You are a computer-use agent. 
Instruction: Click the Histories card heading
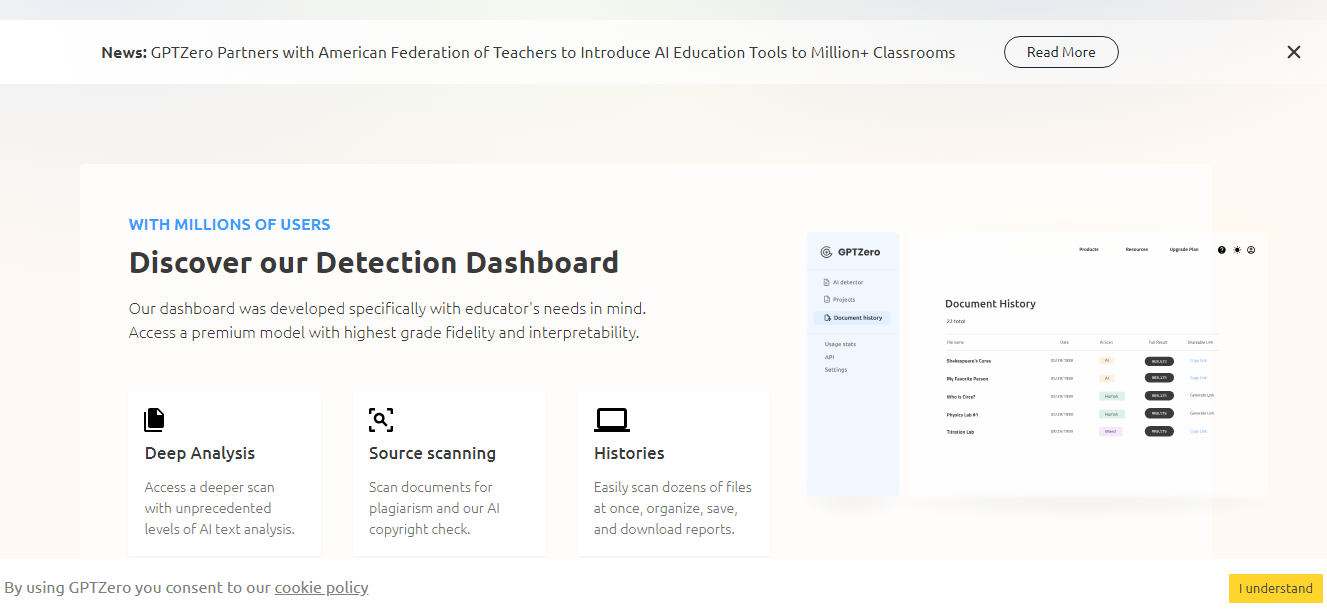click(629, 453)
